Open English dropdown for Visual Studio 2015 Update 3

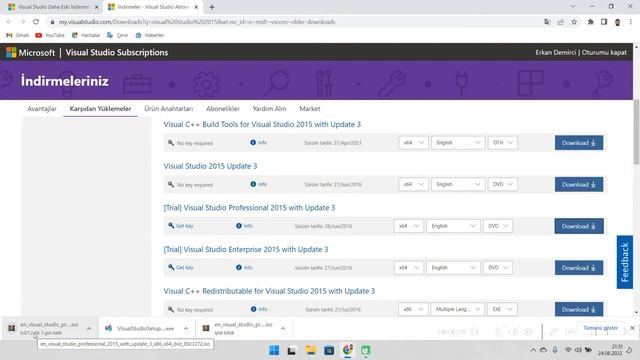[x=458, y=184]
